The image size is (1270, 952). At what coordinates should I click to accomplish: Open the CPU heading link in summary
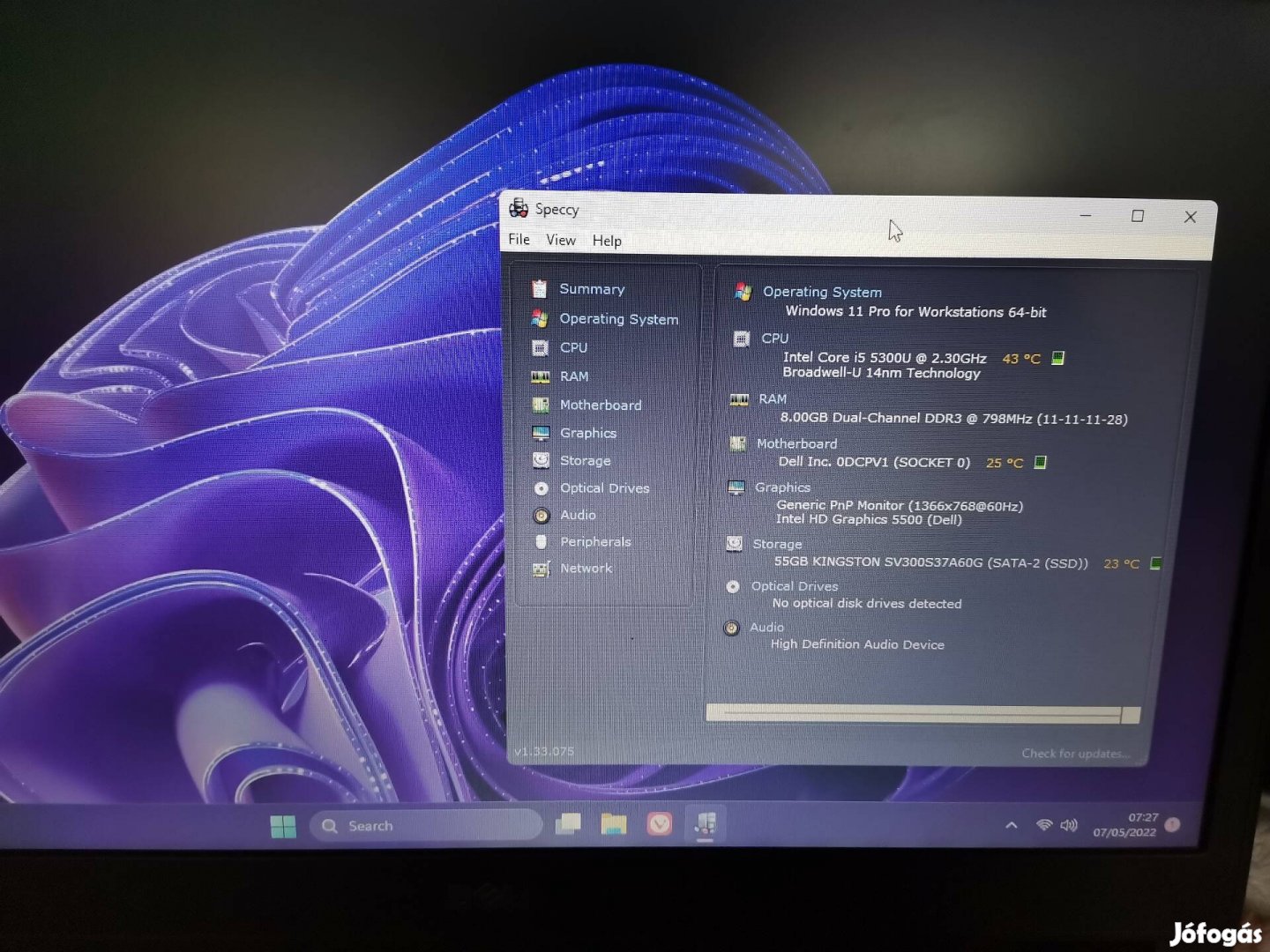click(x=775, y=338)
